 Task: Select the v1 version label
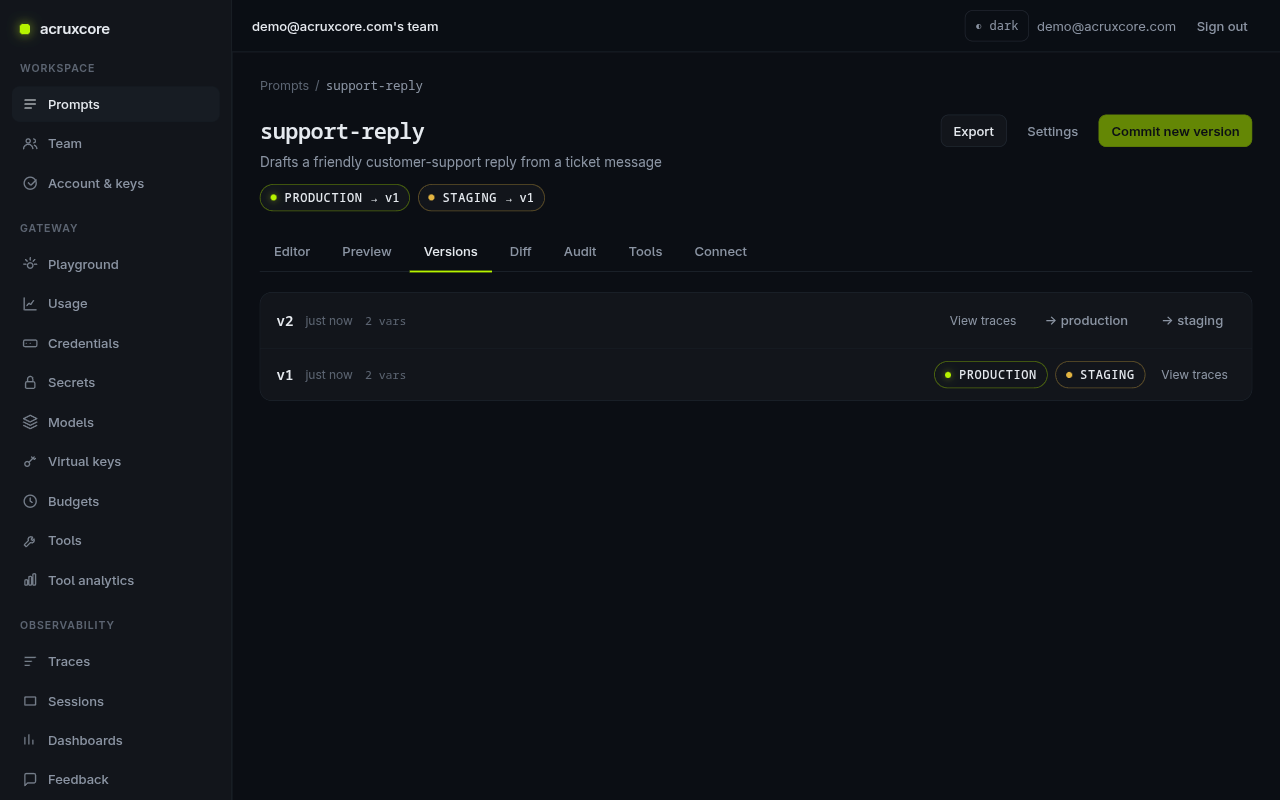(x=285, y=375)
